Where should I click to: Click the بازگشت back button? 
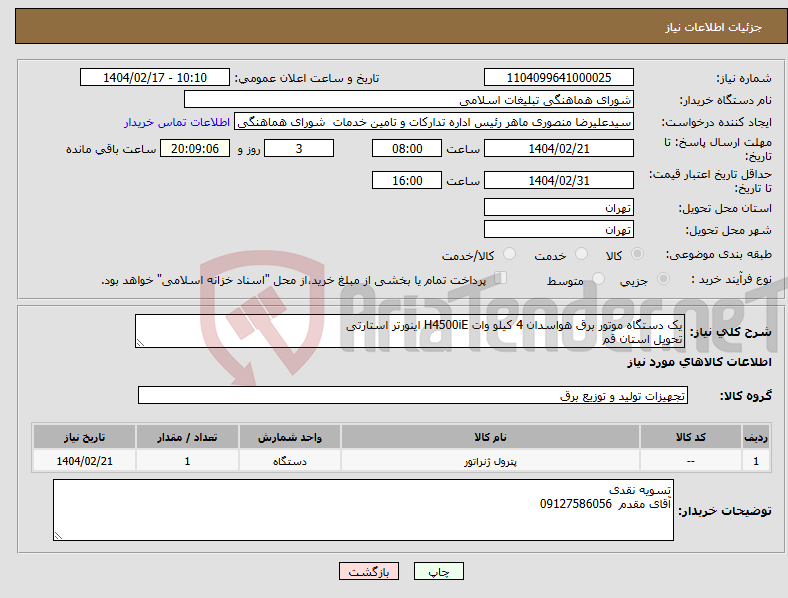(x=369, y=571)
